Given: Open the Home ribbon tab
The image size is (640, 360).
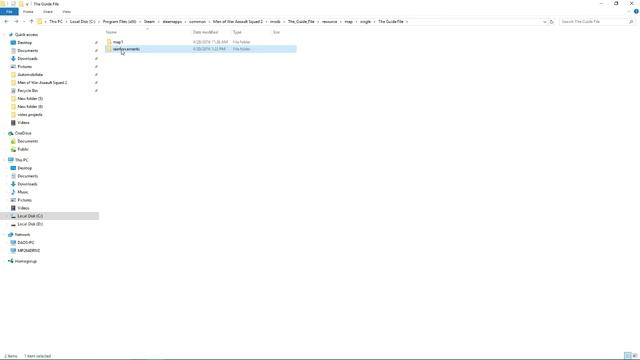Looking at the screenshot, I should (x=28, y=12).
